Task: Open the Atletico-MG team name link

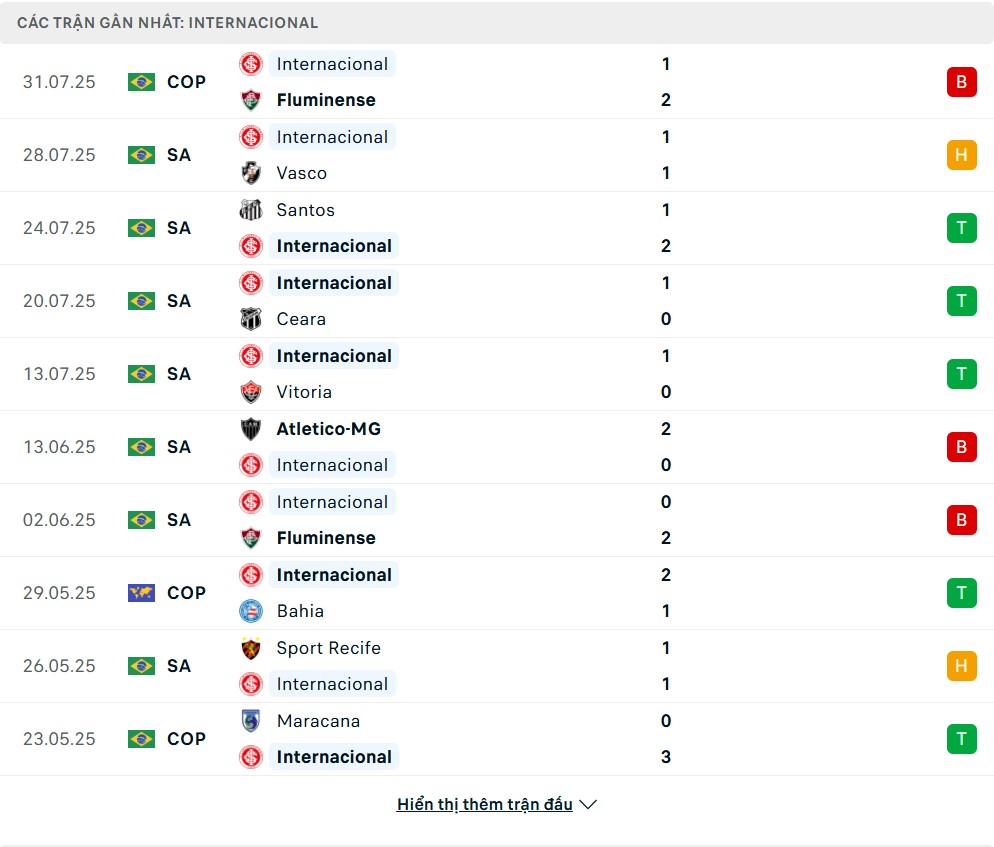Action: coord(328,429)
